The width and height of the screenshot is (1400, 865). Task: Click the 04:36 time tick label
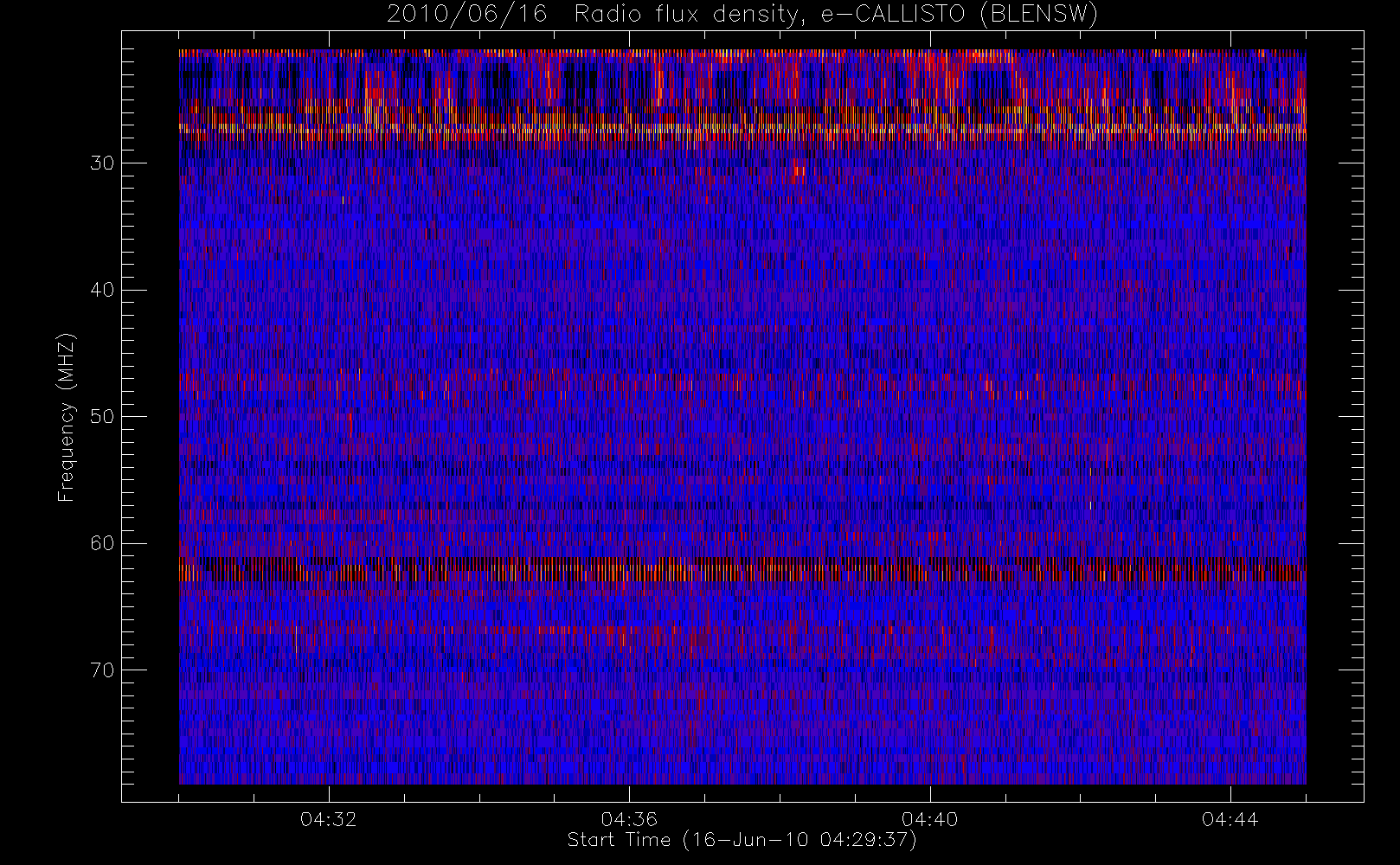pos(629,819)
